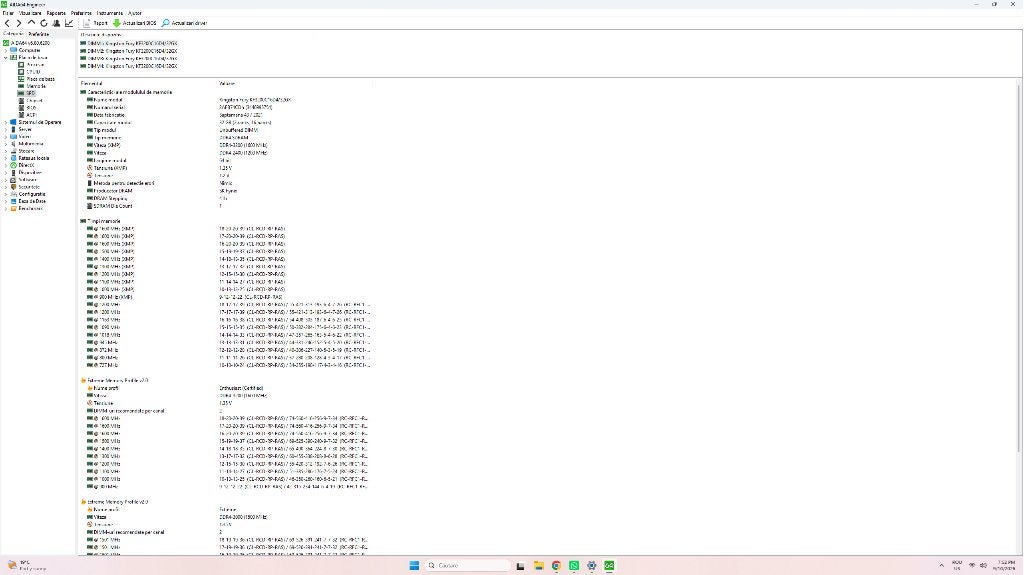This screenshot has width=1024, height=575.
Task: Expand the Server tree node
Action: (6, 129)
